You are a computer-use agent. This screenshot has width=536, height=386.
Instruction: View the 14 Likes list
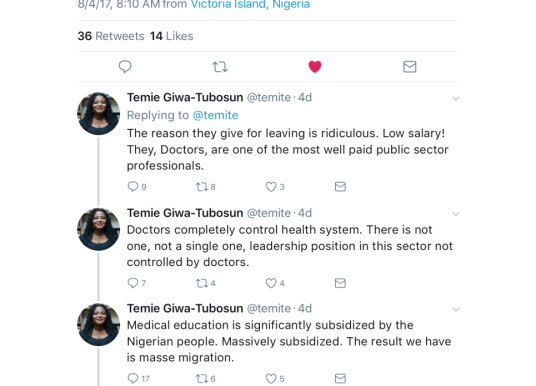pos(172,36)
